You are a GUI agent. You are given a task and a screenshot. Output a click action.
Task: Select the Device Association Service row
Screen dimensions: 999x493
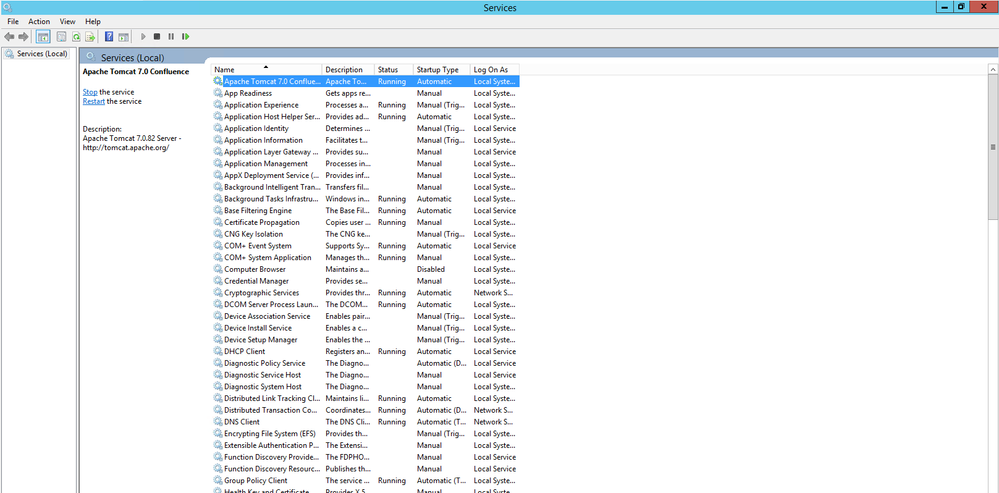[366, 317]
